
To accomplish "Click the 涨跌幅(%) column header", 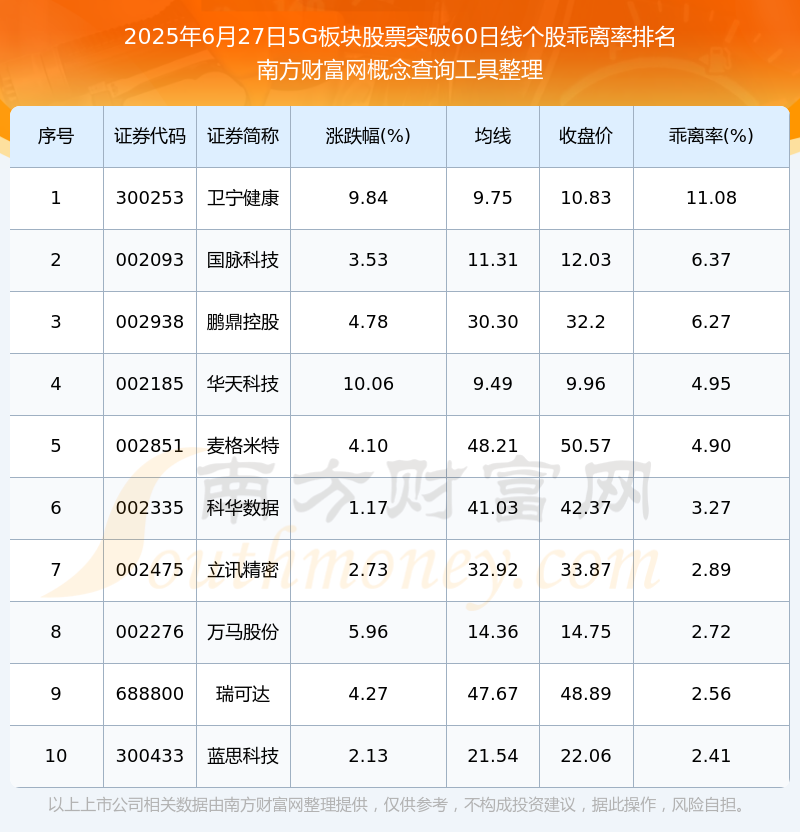I will [x=368, y=136].
